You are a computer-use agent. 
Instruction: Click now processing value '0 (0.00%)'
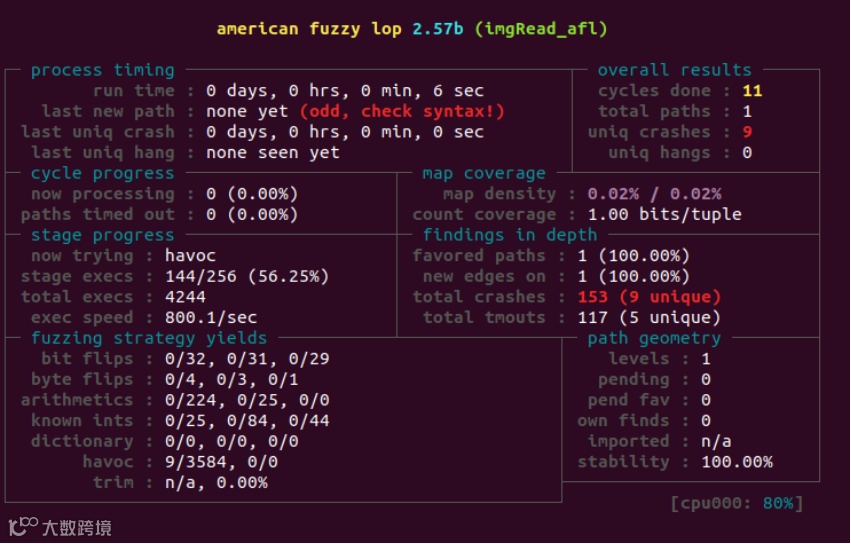pyautogui.click(x=252, y=194)
